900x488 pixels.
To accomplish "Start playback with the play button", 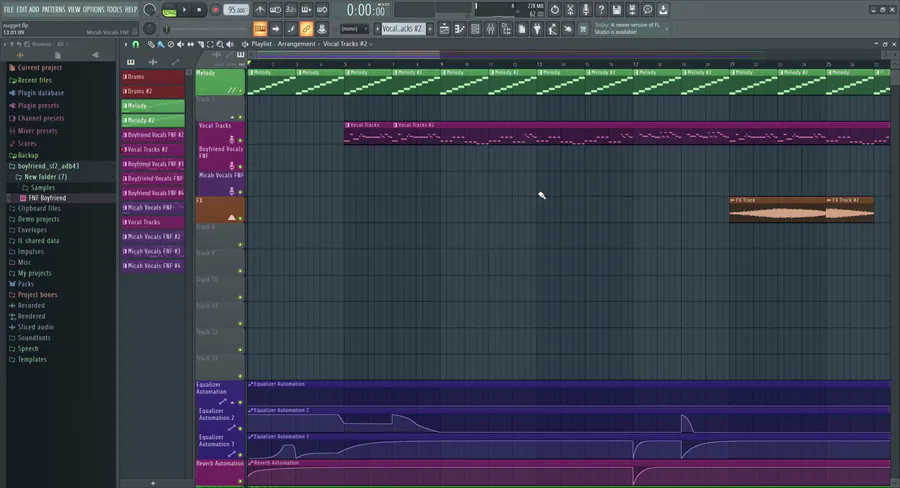I will point(184,10).
